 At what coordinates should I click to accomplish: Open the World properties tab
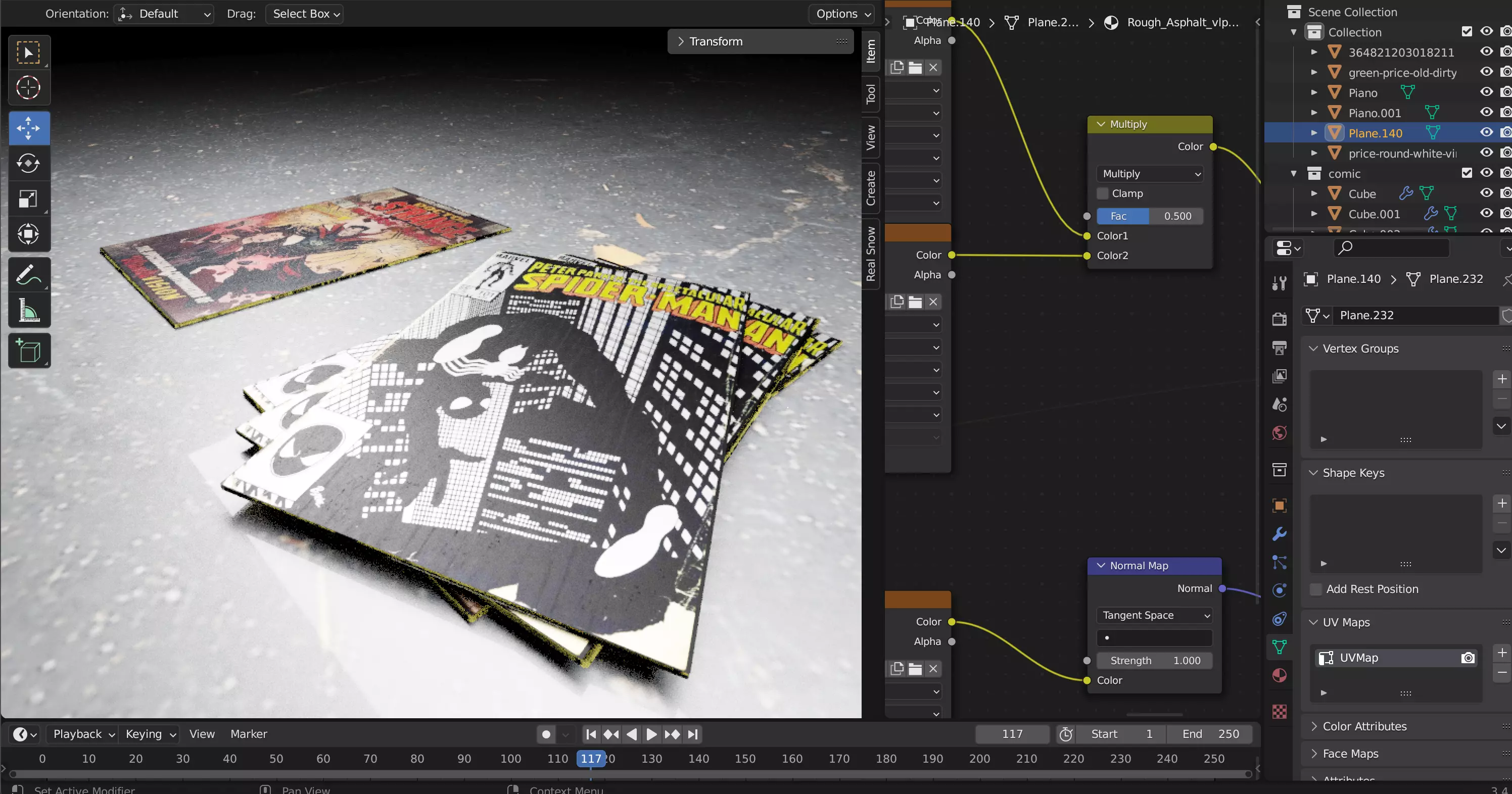[x=1280, y=433]
